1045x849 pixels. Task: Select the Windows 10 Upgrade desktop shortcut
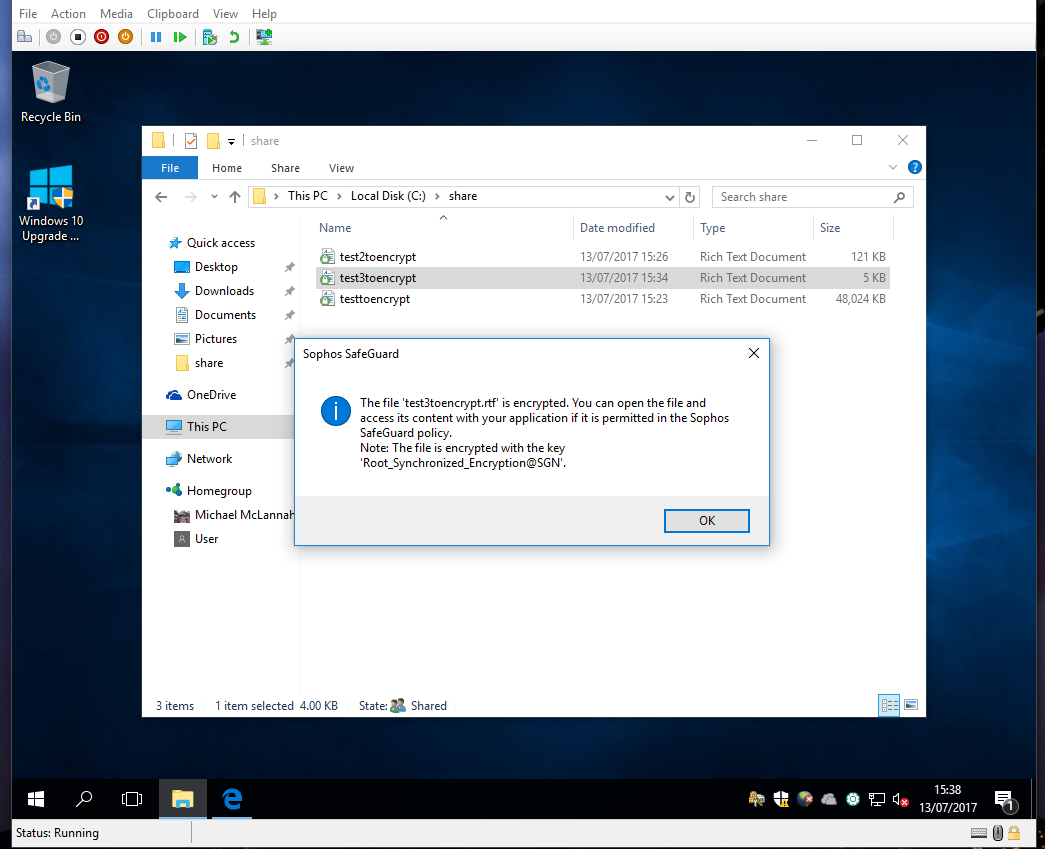[x=51, y=203]
